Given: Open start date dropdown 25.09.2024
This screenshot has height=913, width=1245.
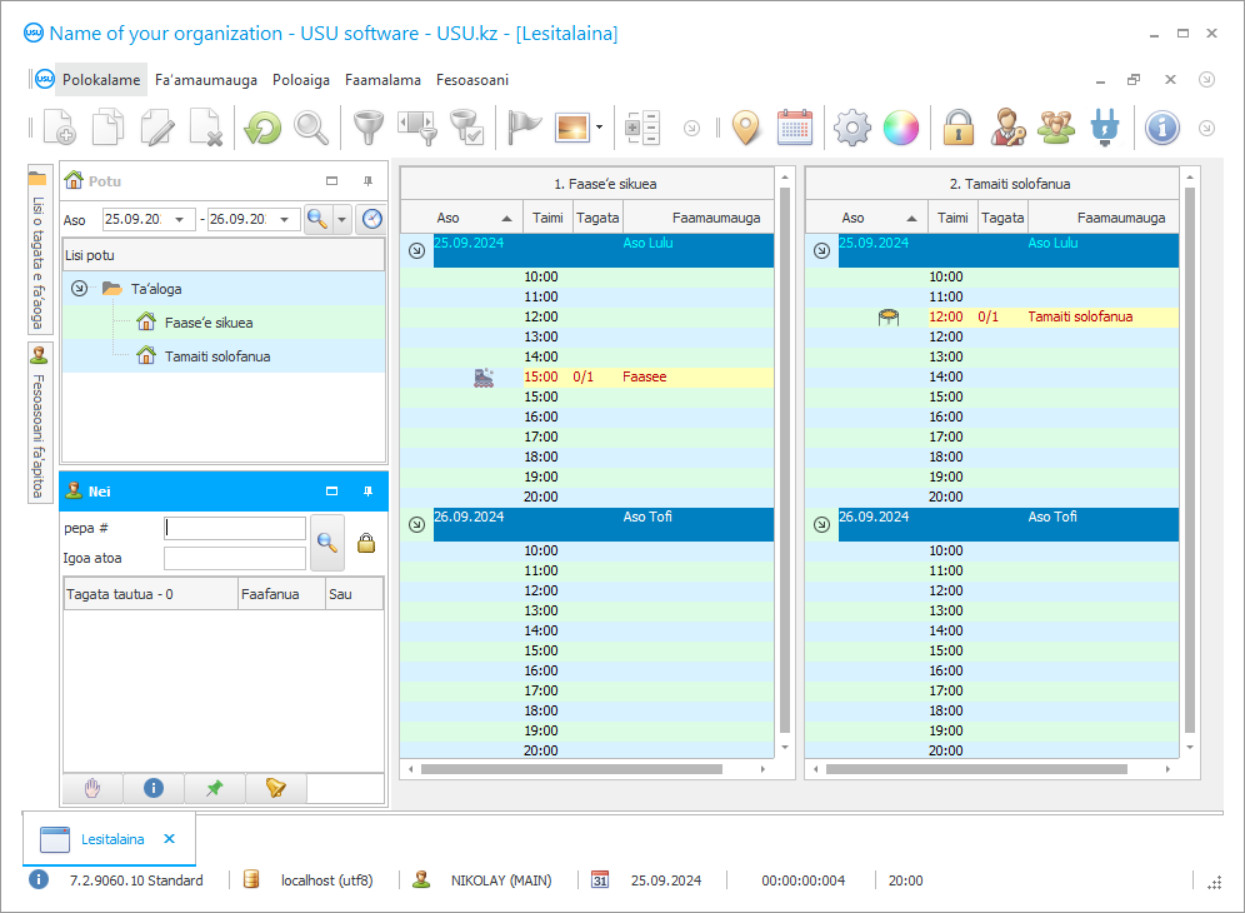Looking at the screenshot, I should coord(182,219).
